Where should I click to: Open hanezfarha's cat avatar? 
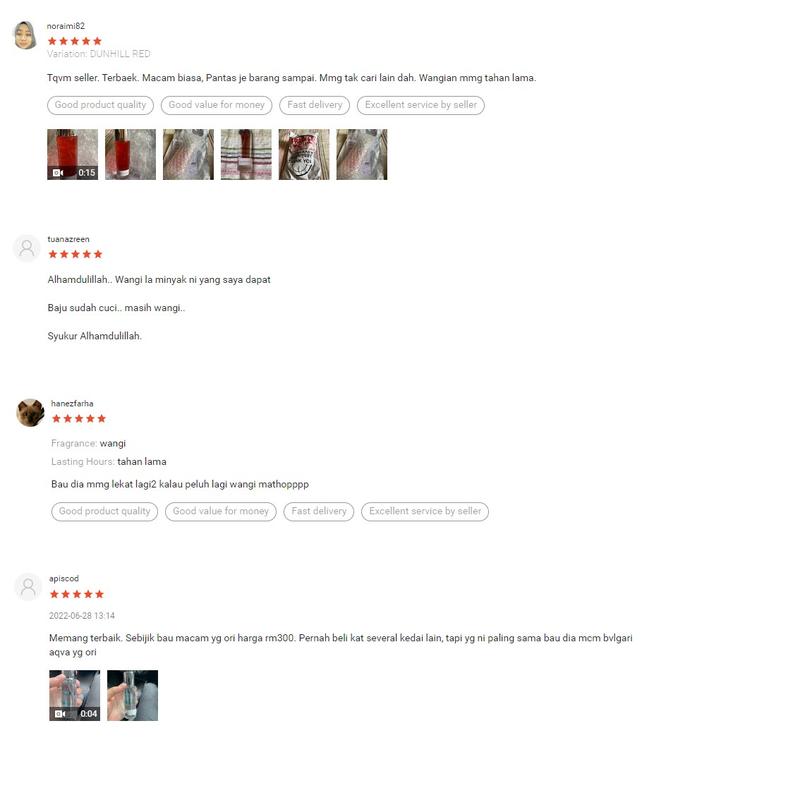click(x=30, y=413)
